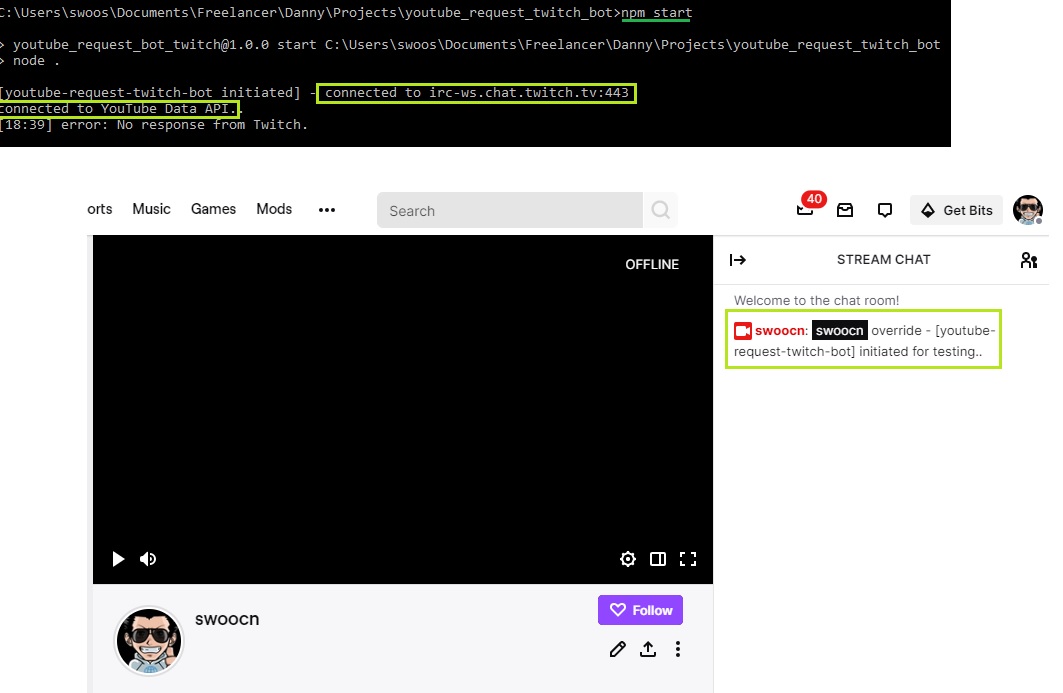Go to the Music category

(x=151, y=209)
